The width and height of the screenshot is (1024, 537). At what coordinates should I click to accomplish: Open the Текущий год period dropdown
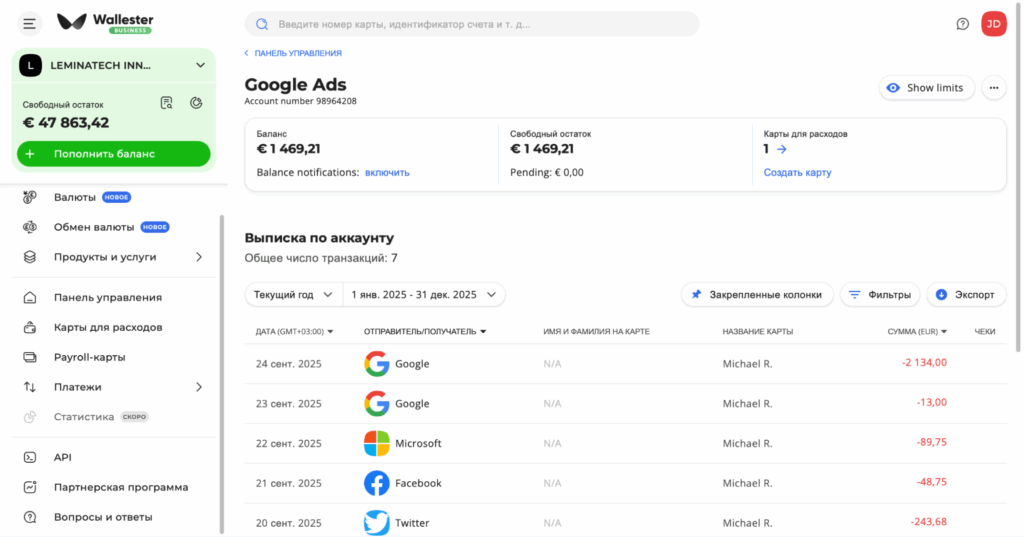click(x=293, y=295)
